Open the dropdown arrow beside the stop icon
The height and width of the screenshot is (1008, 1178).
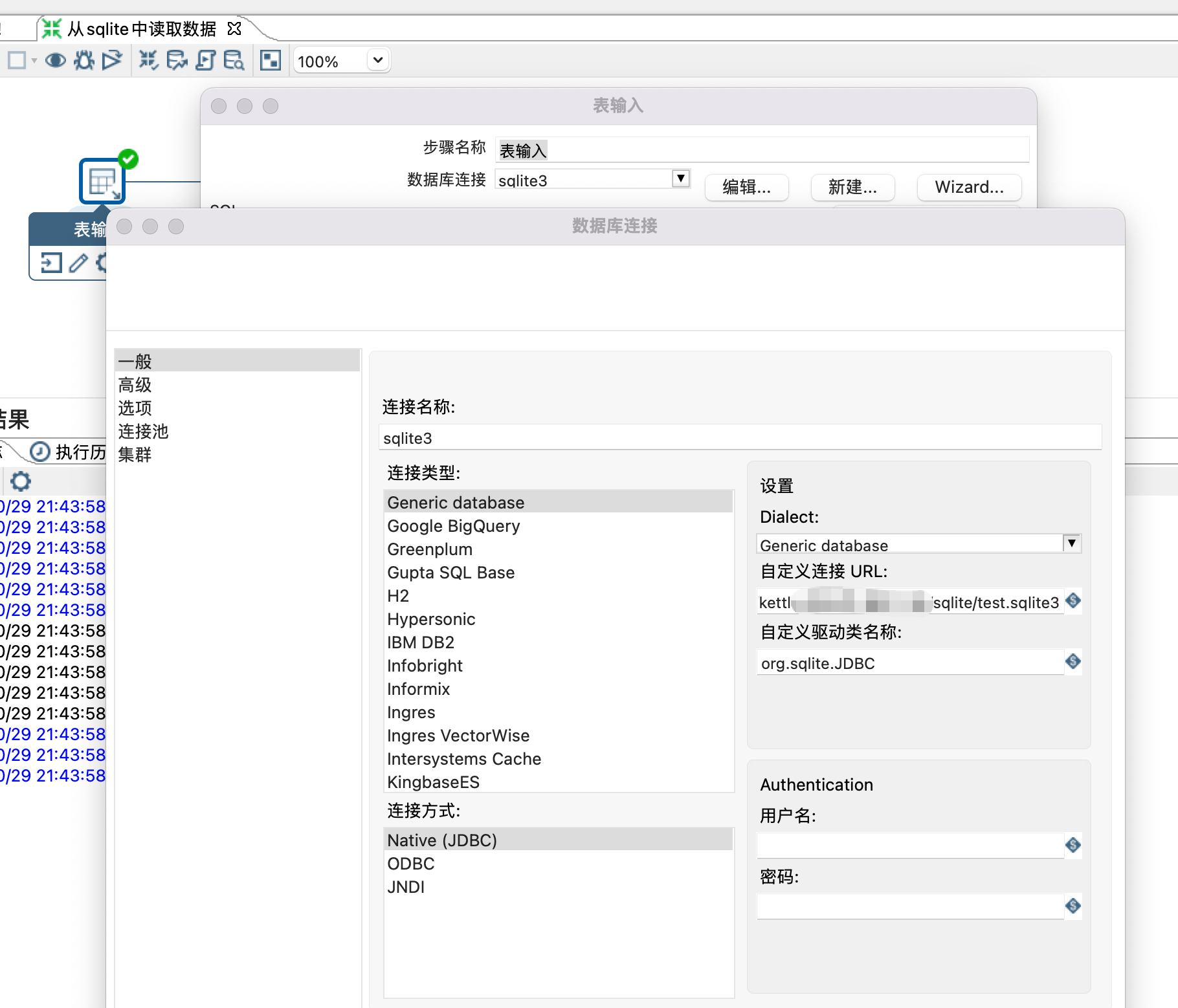pos(34,61)
